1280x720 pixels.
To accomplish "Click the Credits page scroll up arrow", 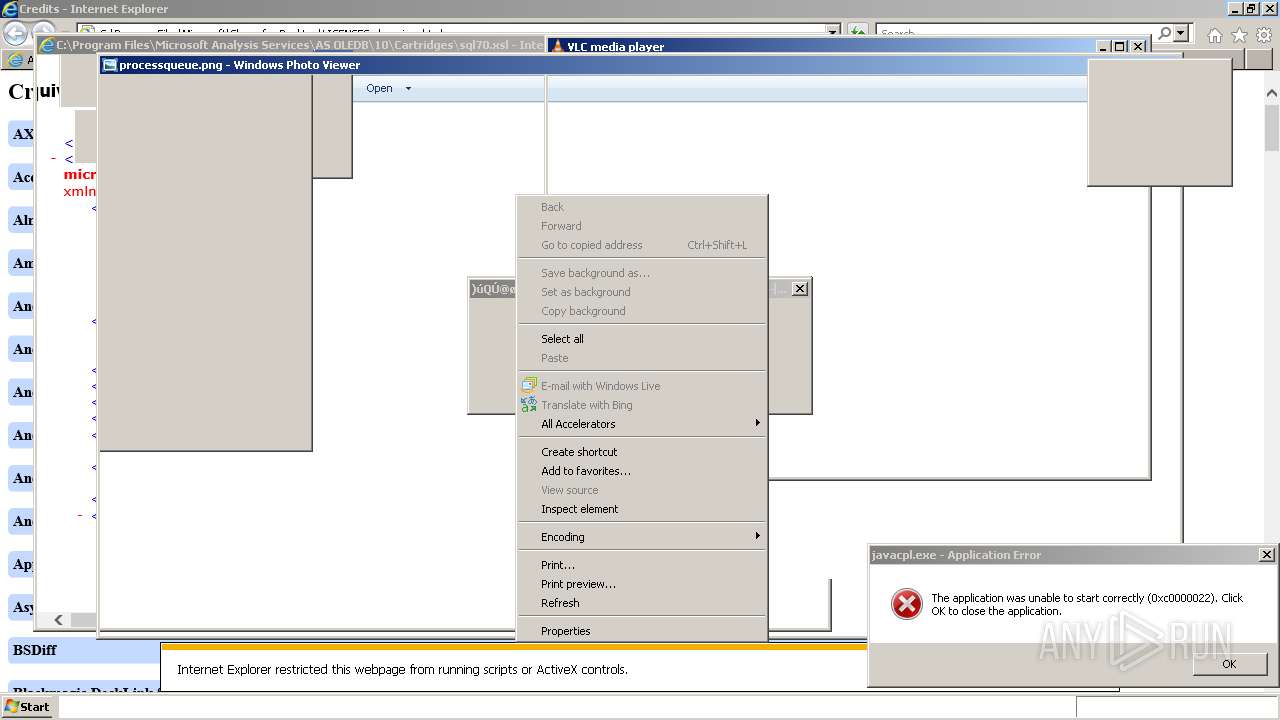I will point(1271,93).
